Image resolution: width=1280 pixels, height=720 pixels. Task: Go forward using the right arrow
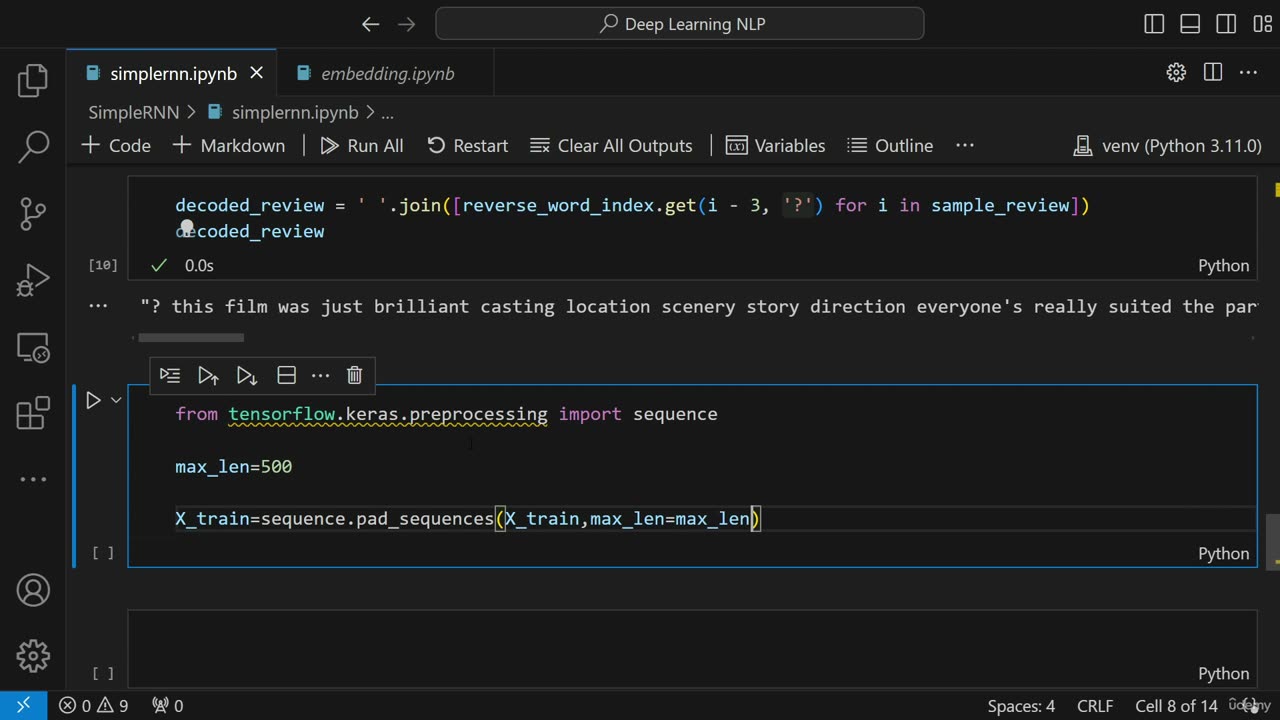pos(408,24)
